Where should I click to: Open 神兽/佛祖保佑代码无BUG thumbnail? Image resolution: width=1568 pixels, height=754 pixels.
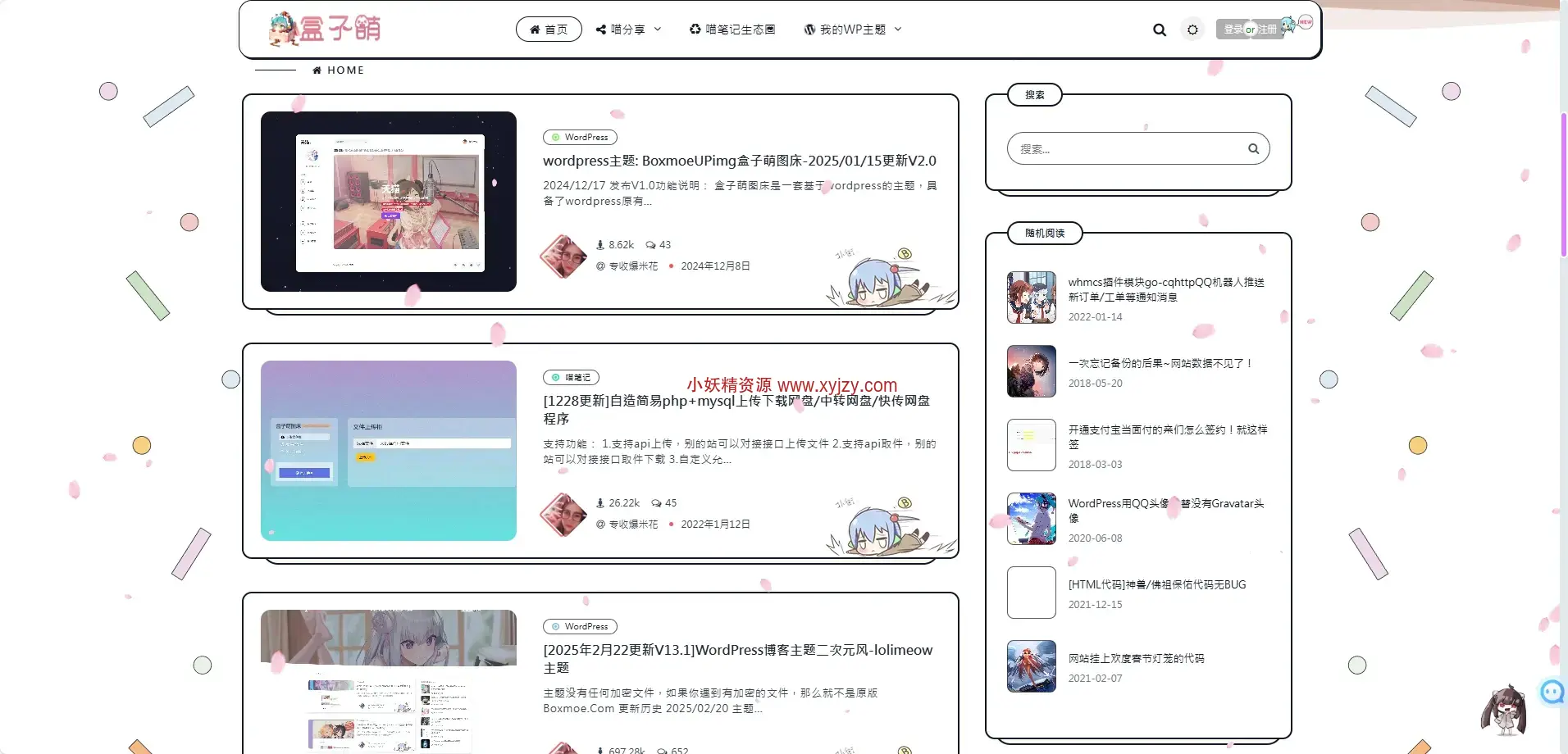click(x=1032, y=593)
